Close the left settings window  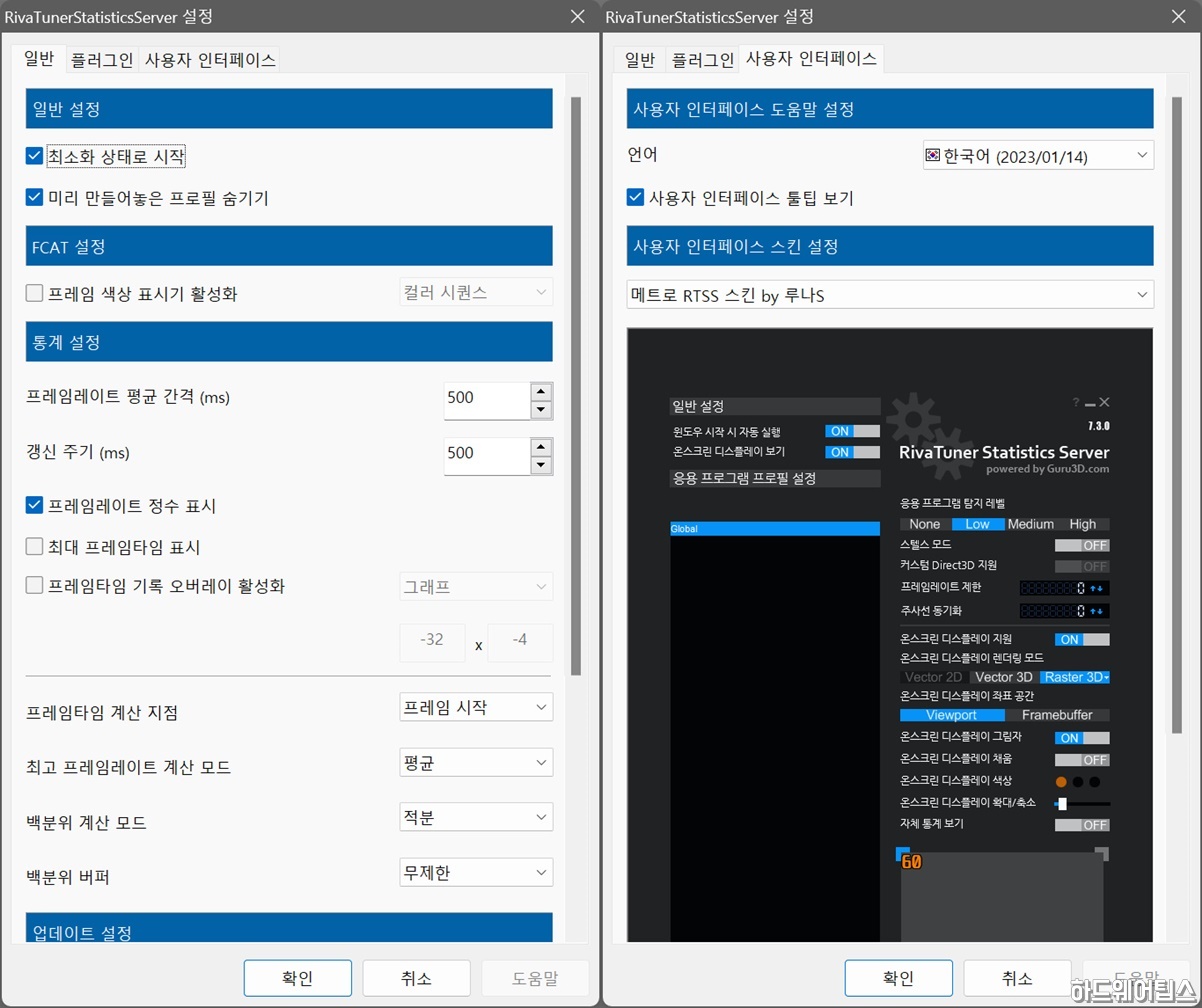click(x=577, y=16)
